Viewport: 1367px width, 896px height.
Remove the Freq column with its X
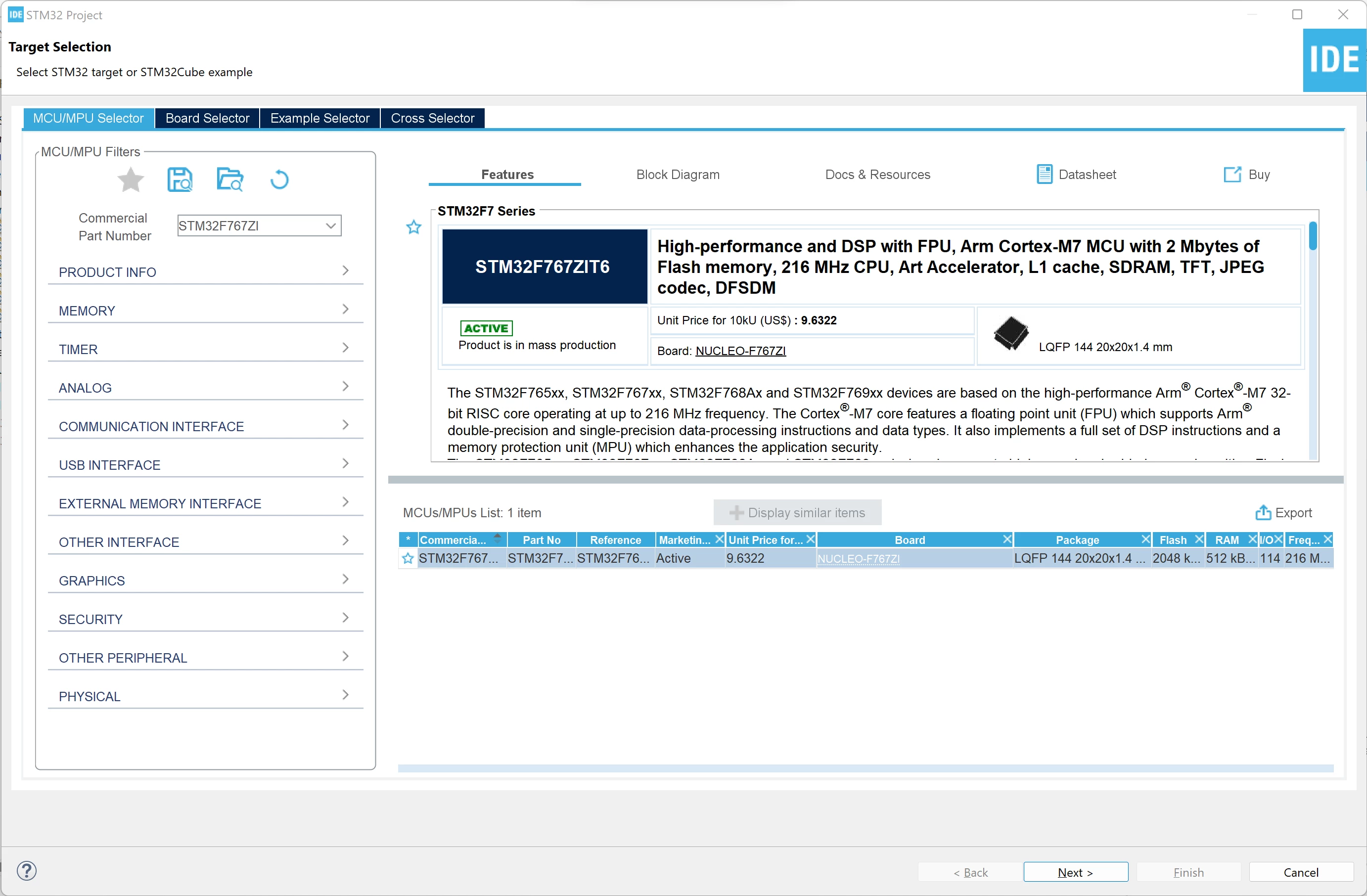1327,539
